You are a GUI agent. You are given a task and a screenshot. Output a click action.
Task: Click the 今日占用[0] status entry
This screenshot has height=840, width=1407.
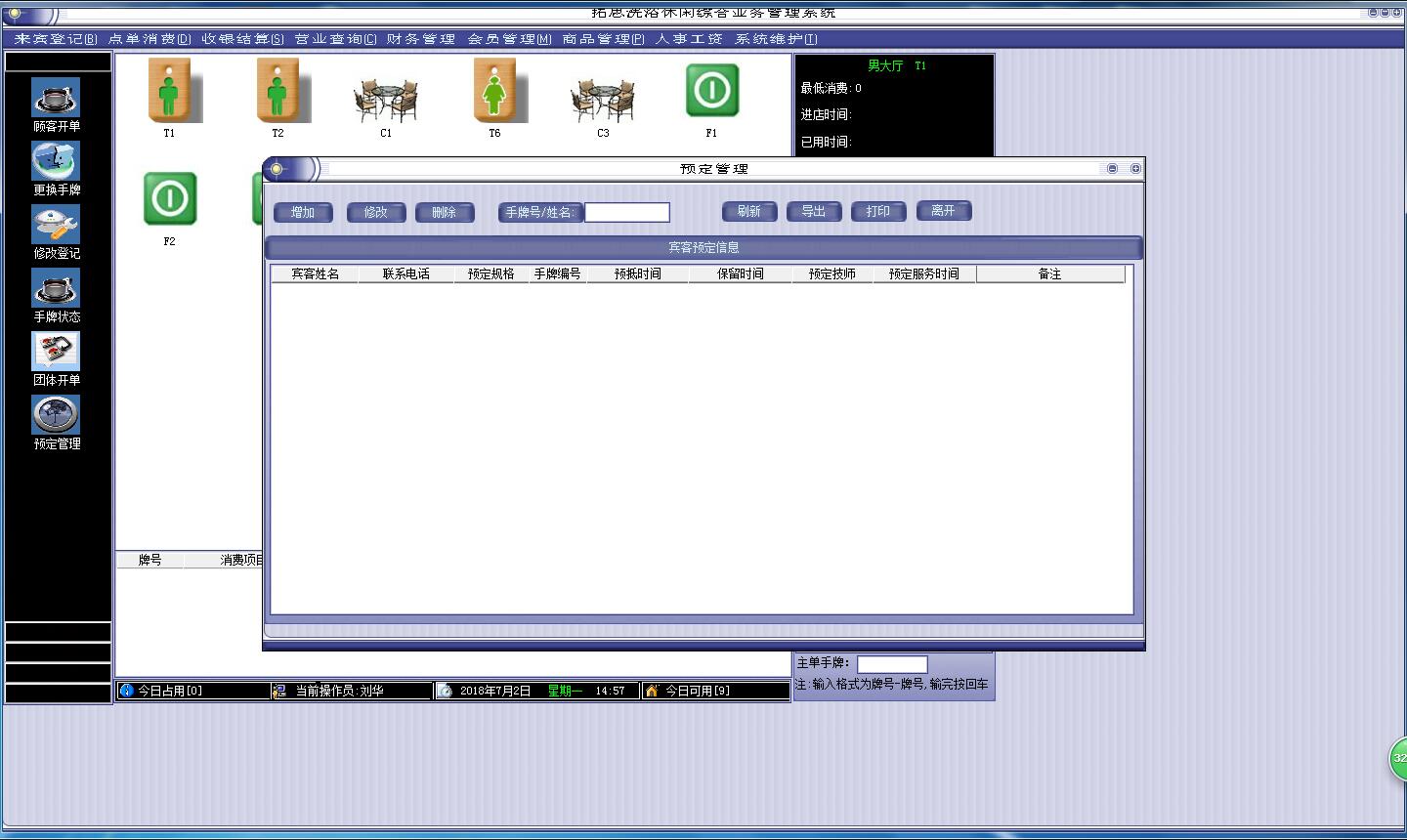[170, 691]
